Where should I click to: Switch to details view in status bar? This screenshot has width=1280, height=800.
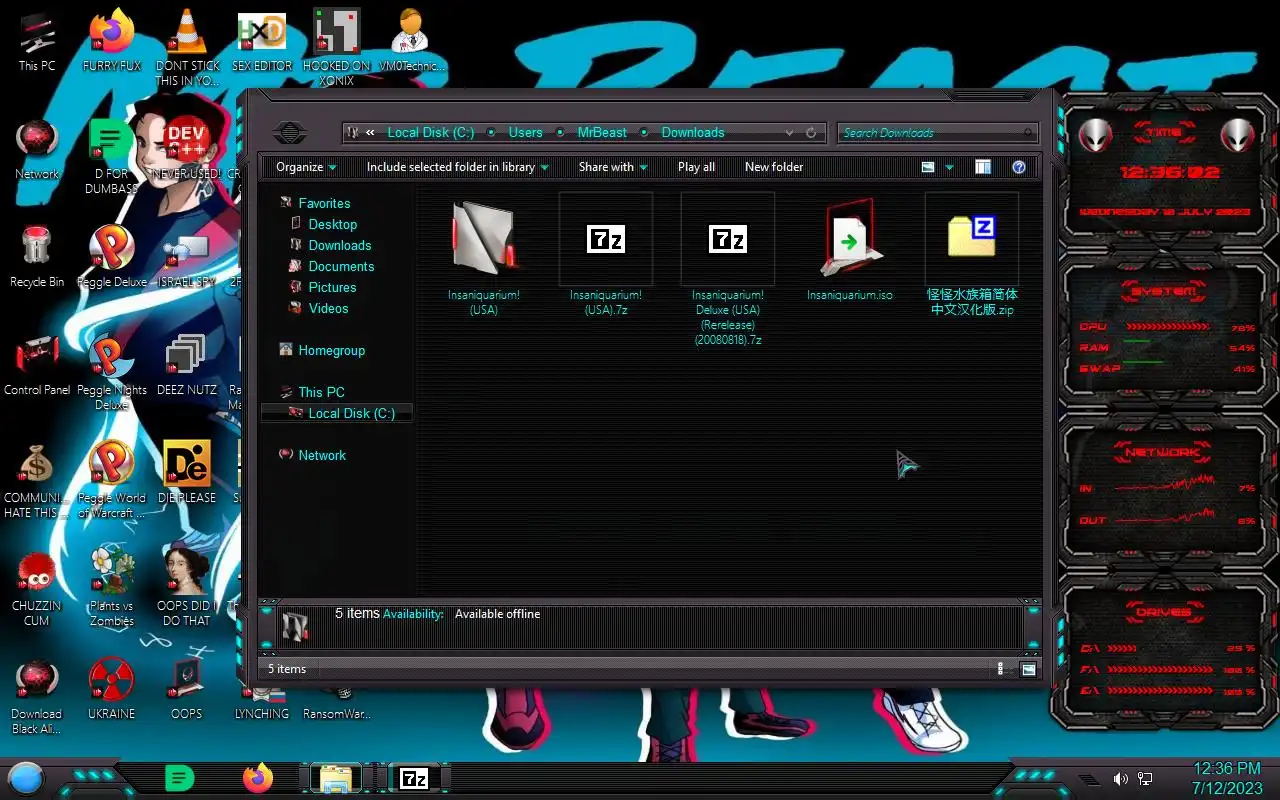pos(1001,669)
